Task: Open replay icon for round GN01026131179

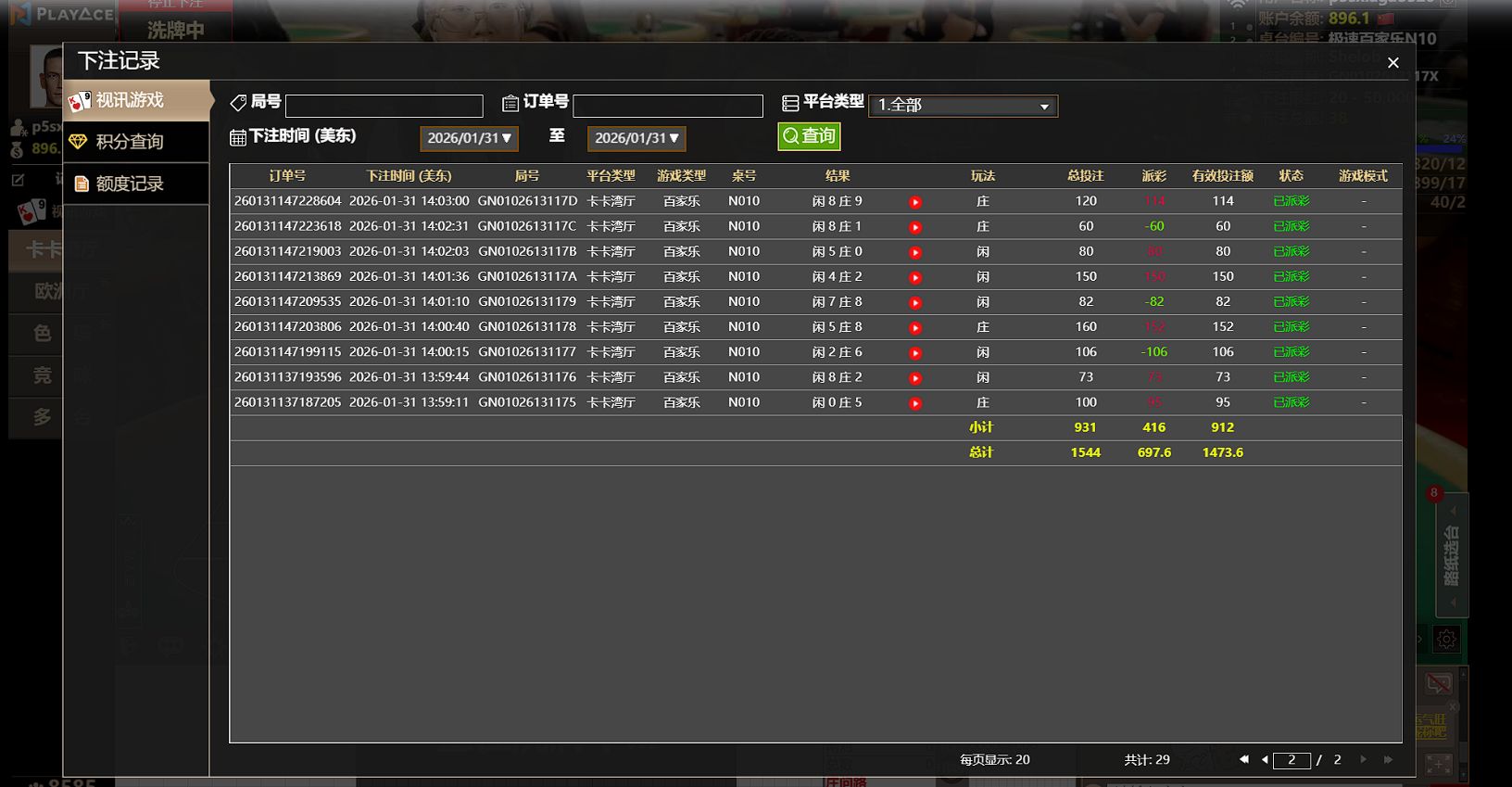Action: [915, 303]
